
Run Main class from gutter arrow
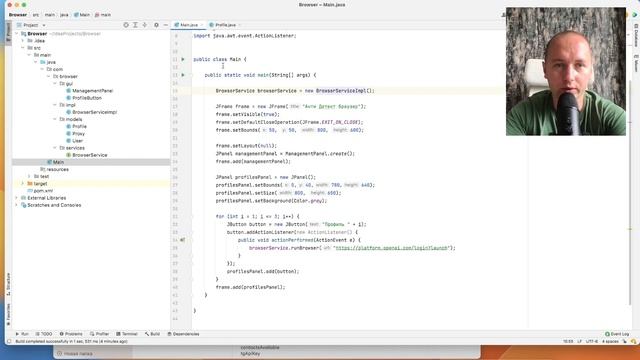click(x=183, y=59)
